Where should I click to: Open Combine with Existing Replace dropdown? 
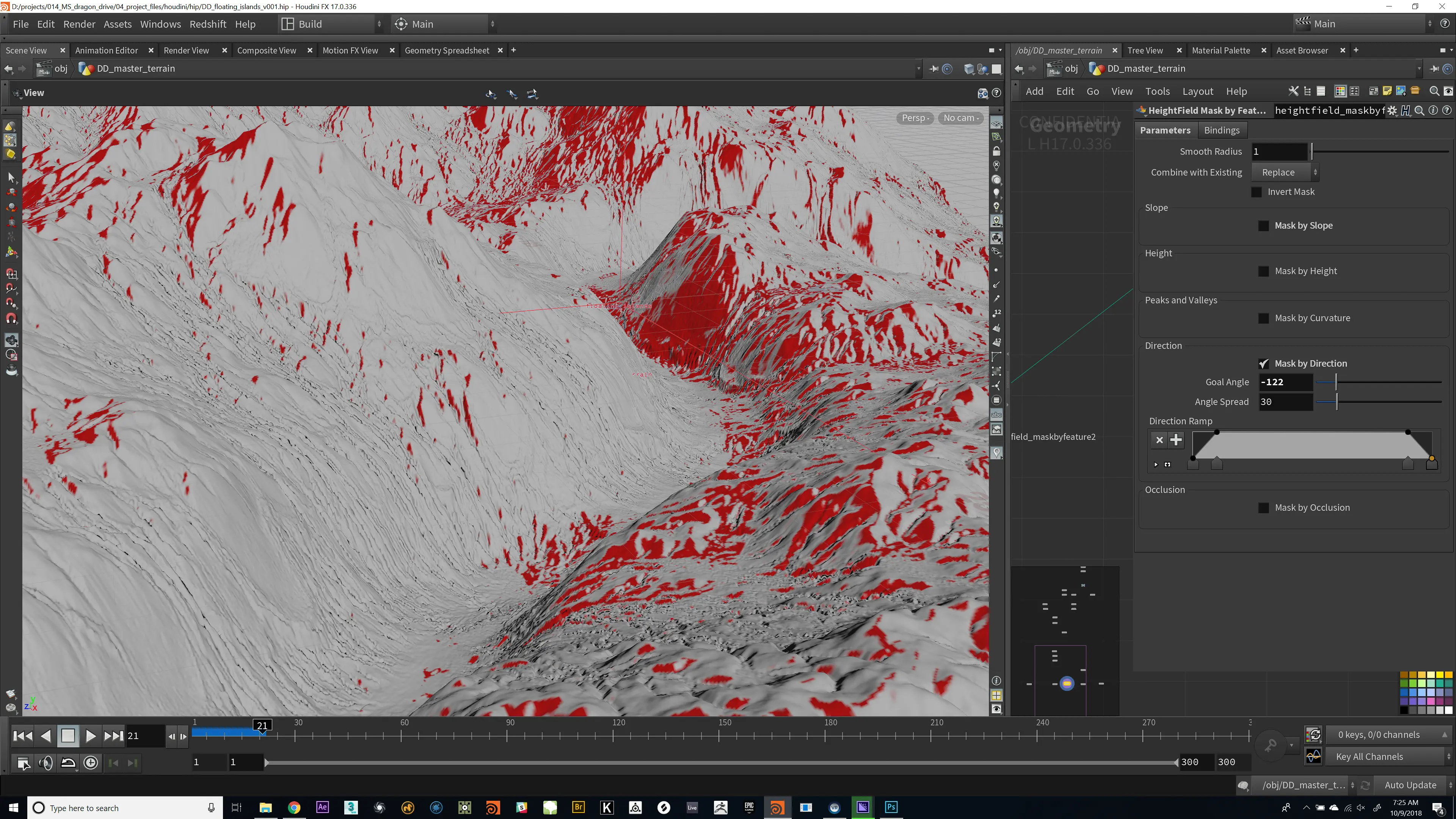point(1285,173)
